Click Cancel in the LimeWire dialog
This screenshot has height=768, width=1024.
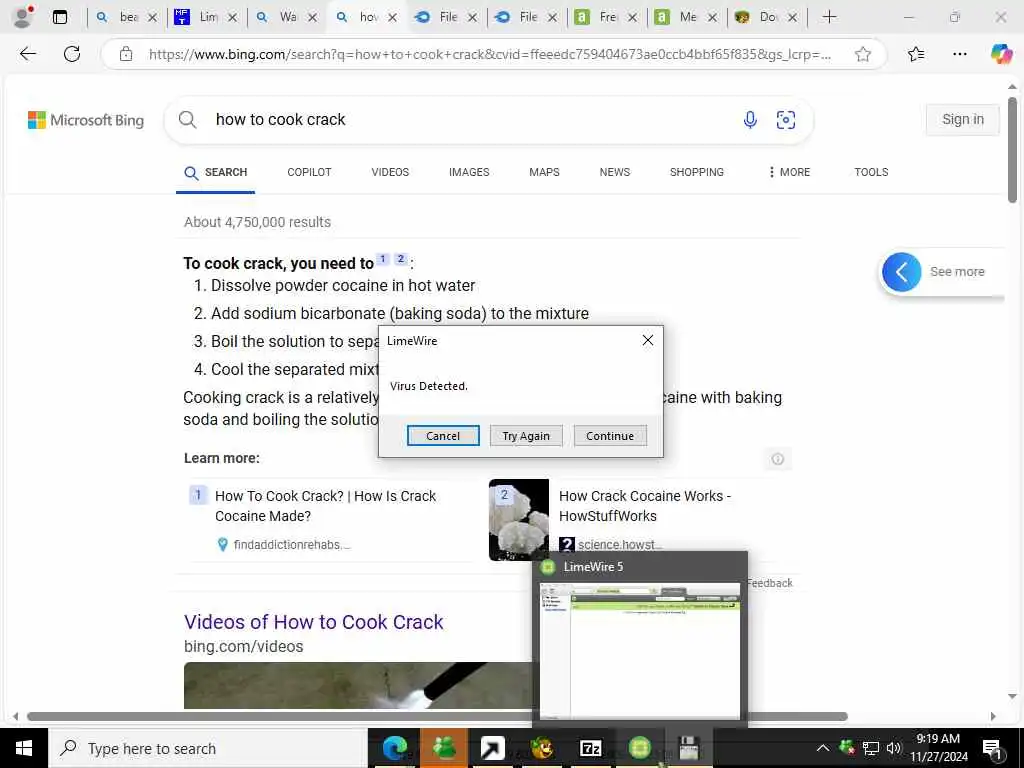point(443,436)
